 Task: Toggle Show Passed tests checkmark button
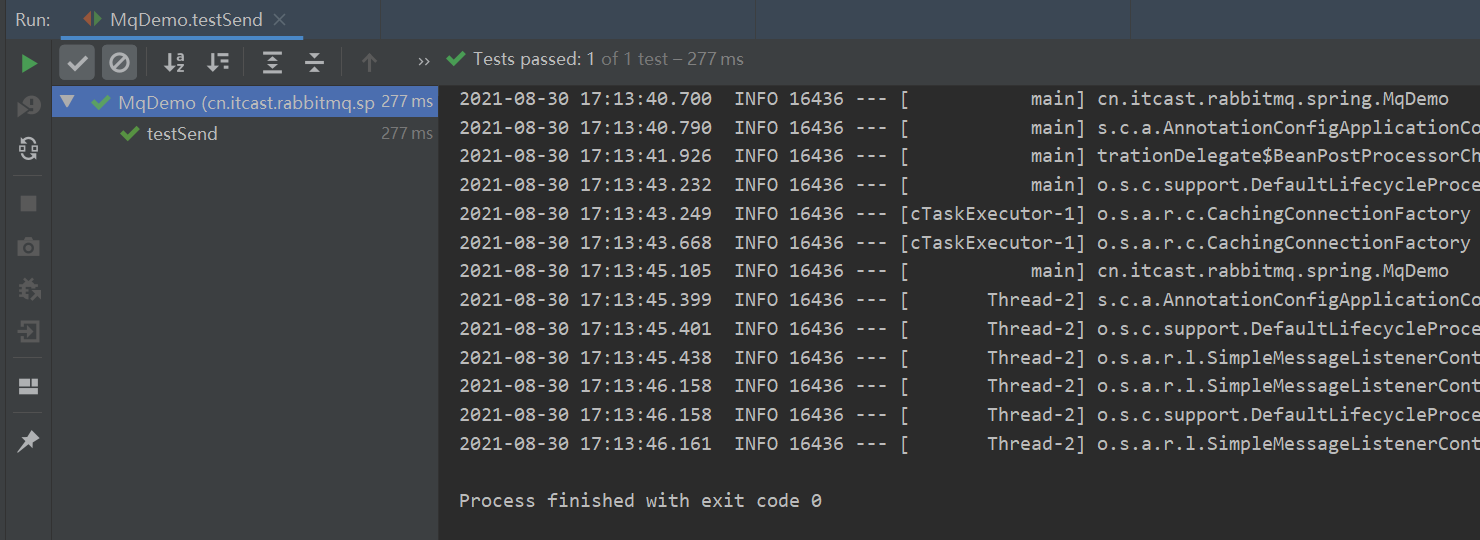pos(77,63)
